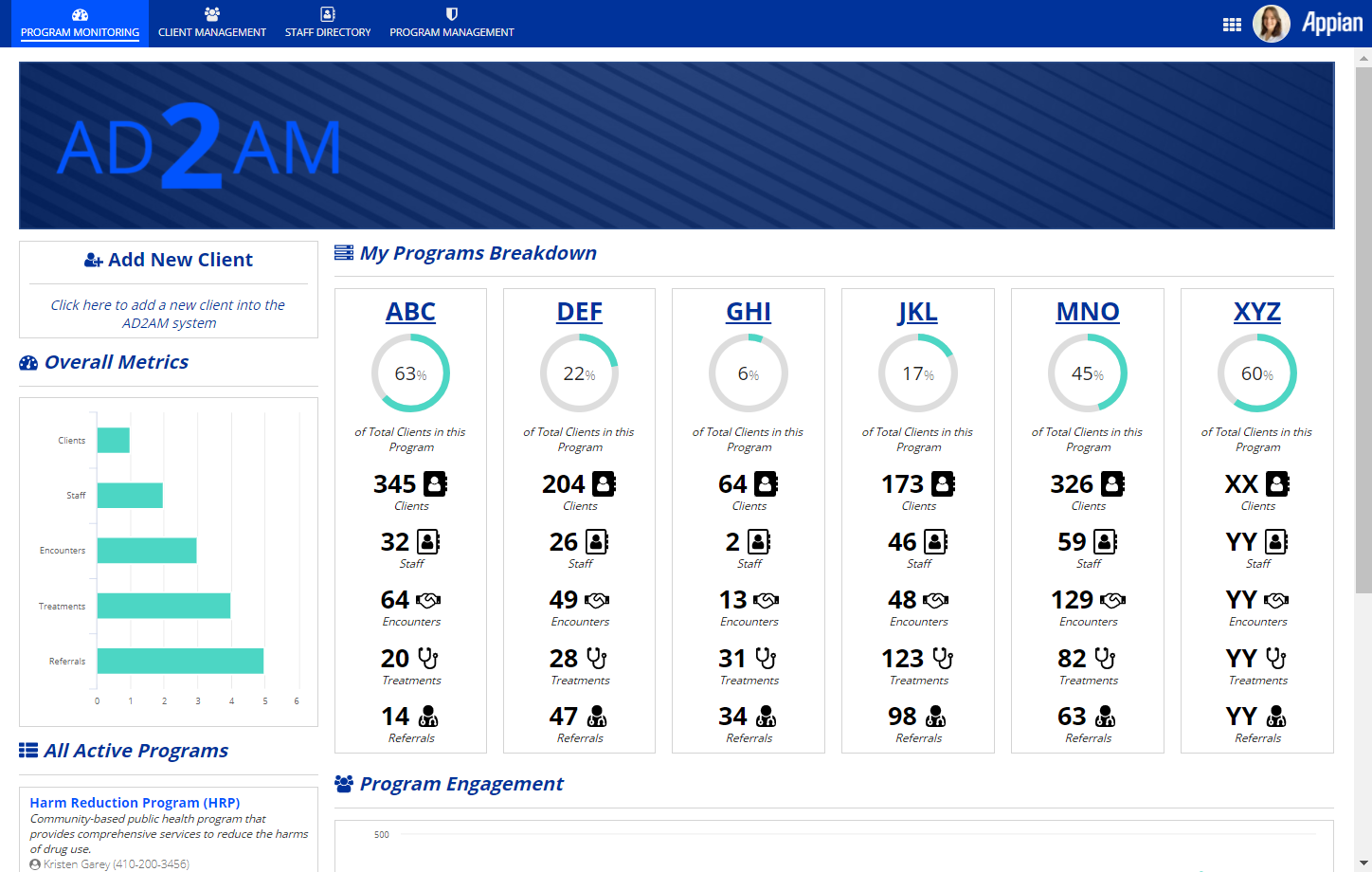Click the 345 Clients value in ABC
The width and height of the screenshot is (1372, 872).
point(394,484)
